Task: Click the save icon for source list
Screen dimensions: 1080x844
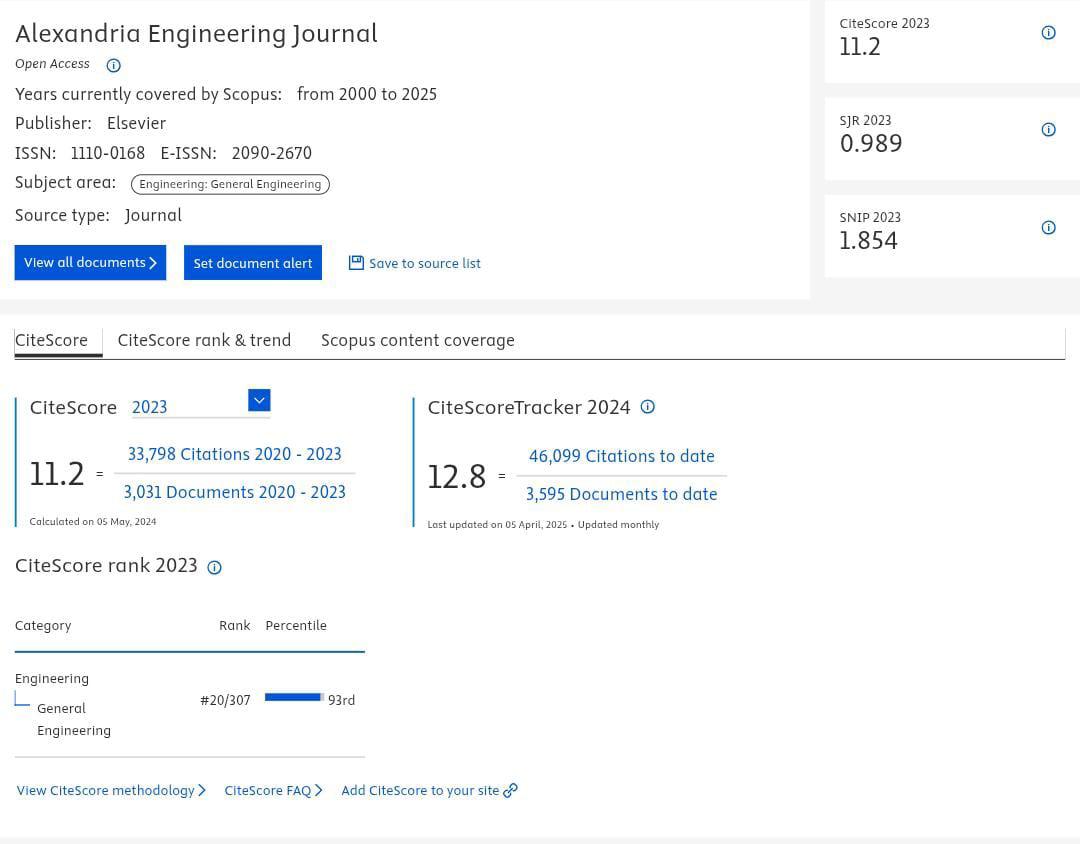Action: (356, 263)
